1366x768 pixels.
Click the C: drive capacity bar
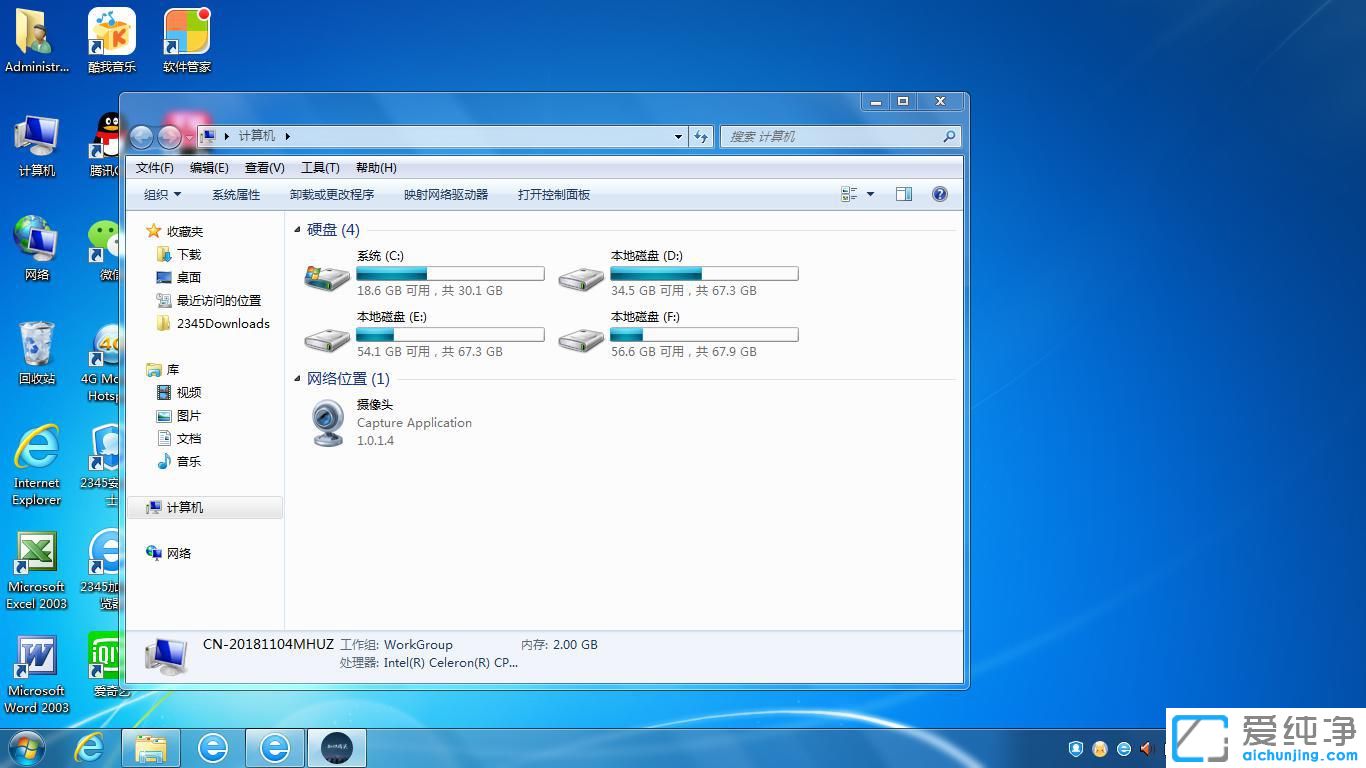tap(449, 273)
